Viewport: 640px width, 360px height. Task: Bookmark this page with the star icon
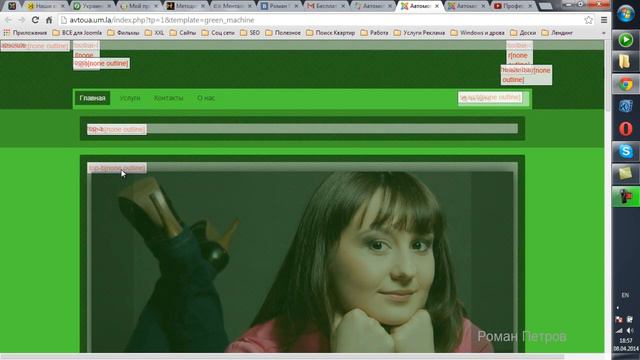point(588,20)
